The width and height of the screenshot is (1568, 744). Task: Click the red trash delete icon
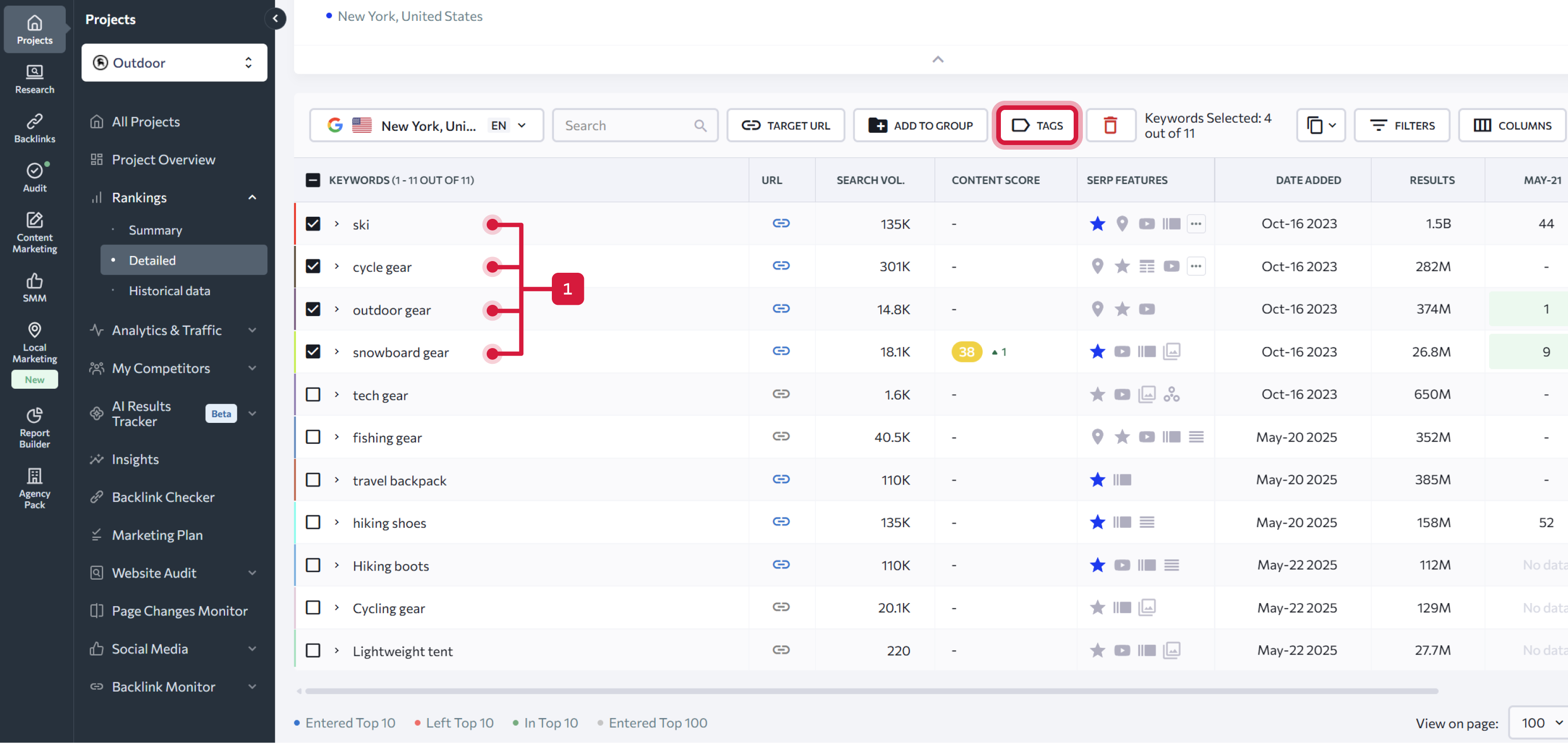[1110, 125]
